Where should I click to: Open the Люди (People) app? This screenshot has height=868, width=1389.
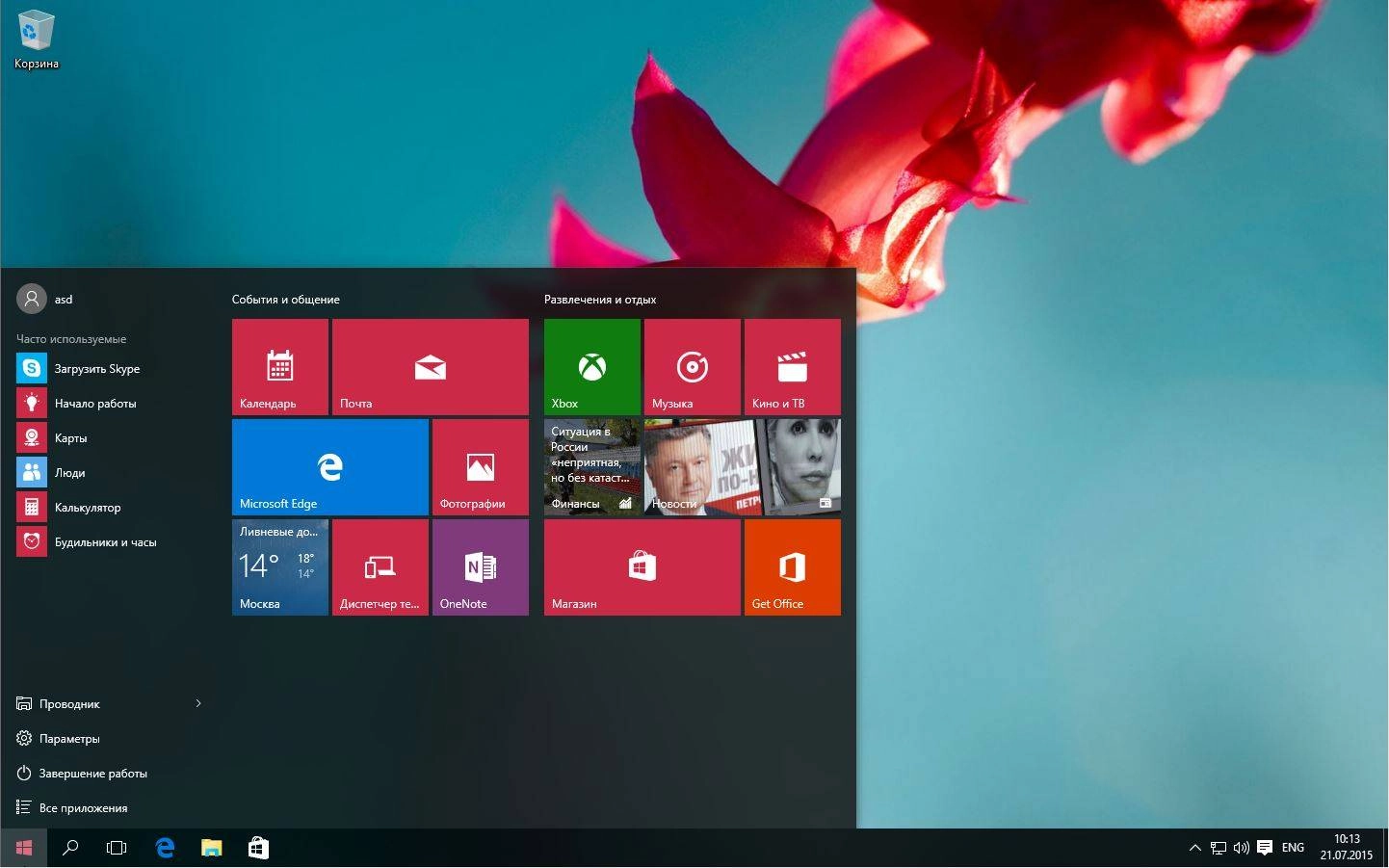click(111, 473)
